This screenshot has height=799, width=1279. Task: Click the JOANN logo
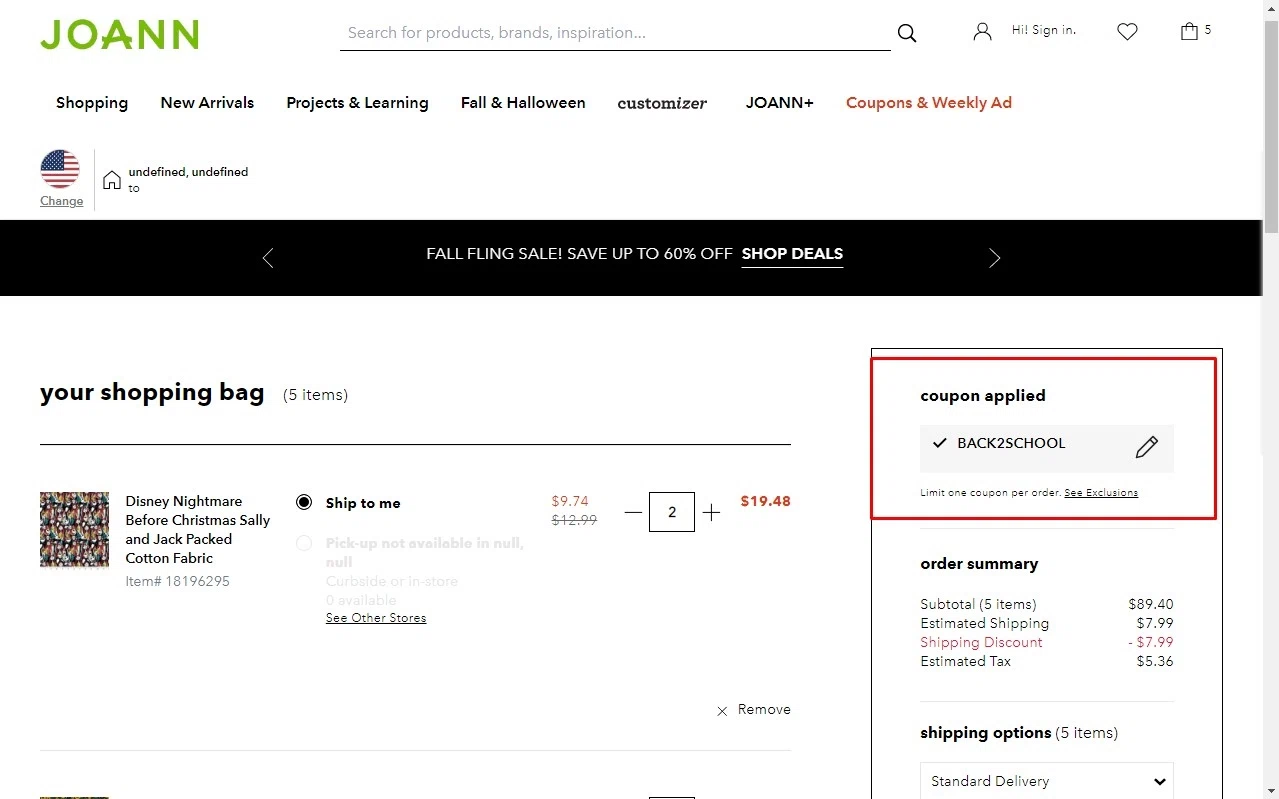point(119,33)
